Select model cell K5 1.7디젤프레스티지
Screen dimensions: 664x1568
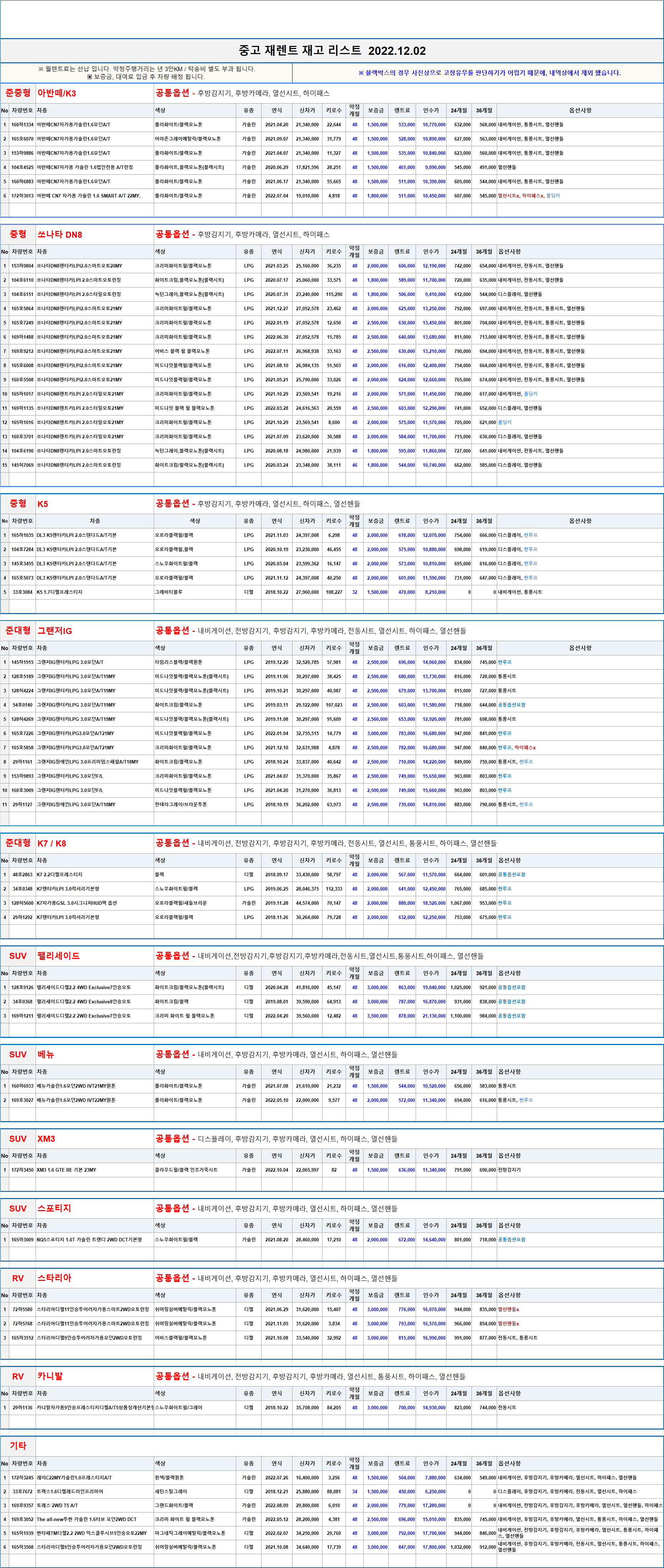pyautogui.click(x=60, y=592)
